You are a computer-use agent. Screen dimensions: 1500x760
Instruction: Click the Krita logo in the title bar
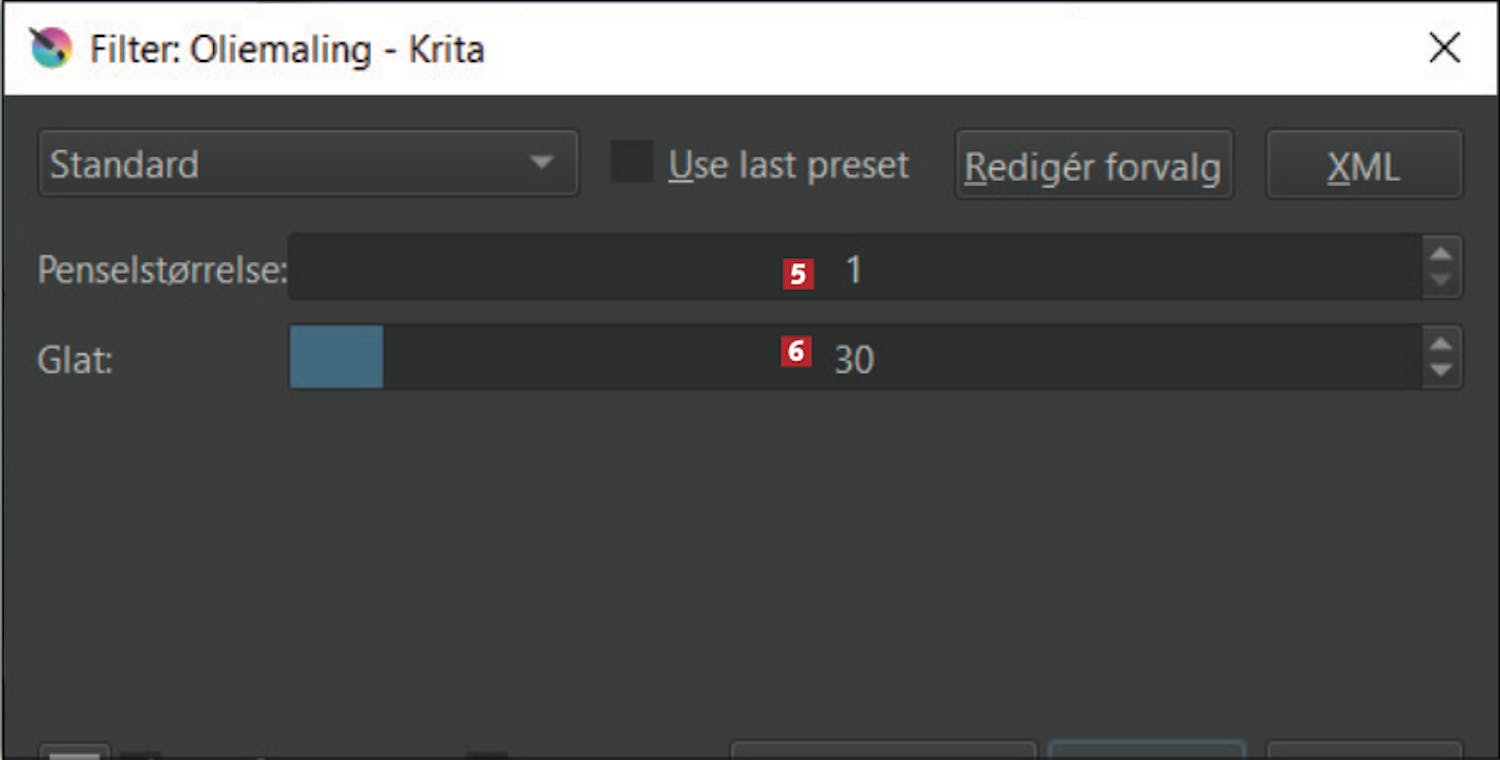(51, 47)
